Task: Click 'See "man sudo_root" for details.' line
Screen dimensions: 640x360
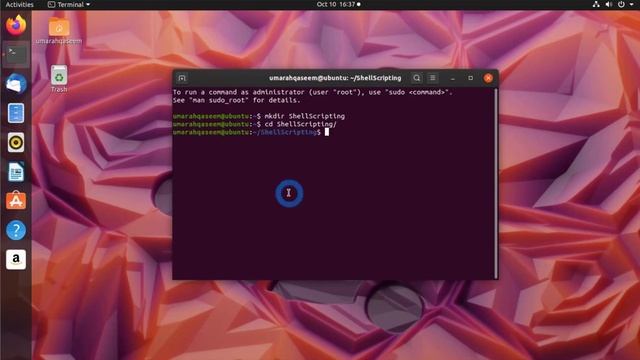Action: tap(236, 100)
